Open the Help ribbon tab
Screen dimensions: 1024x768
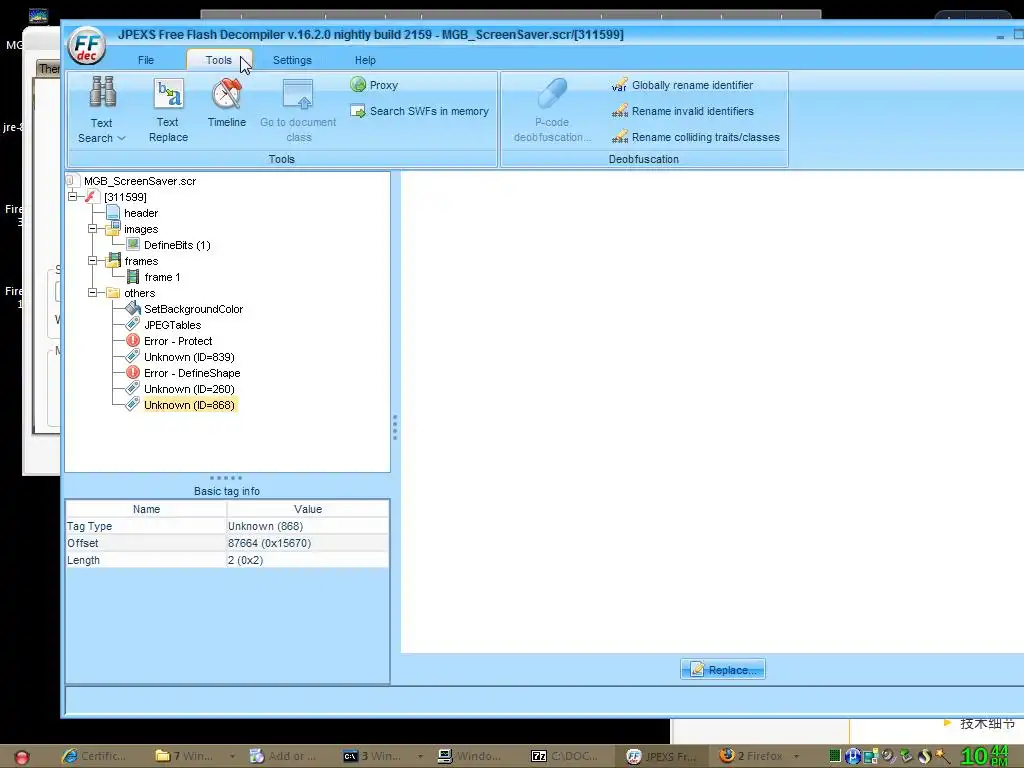pos(365,60)
